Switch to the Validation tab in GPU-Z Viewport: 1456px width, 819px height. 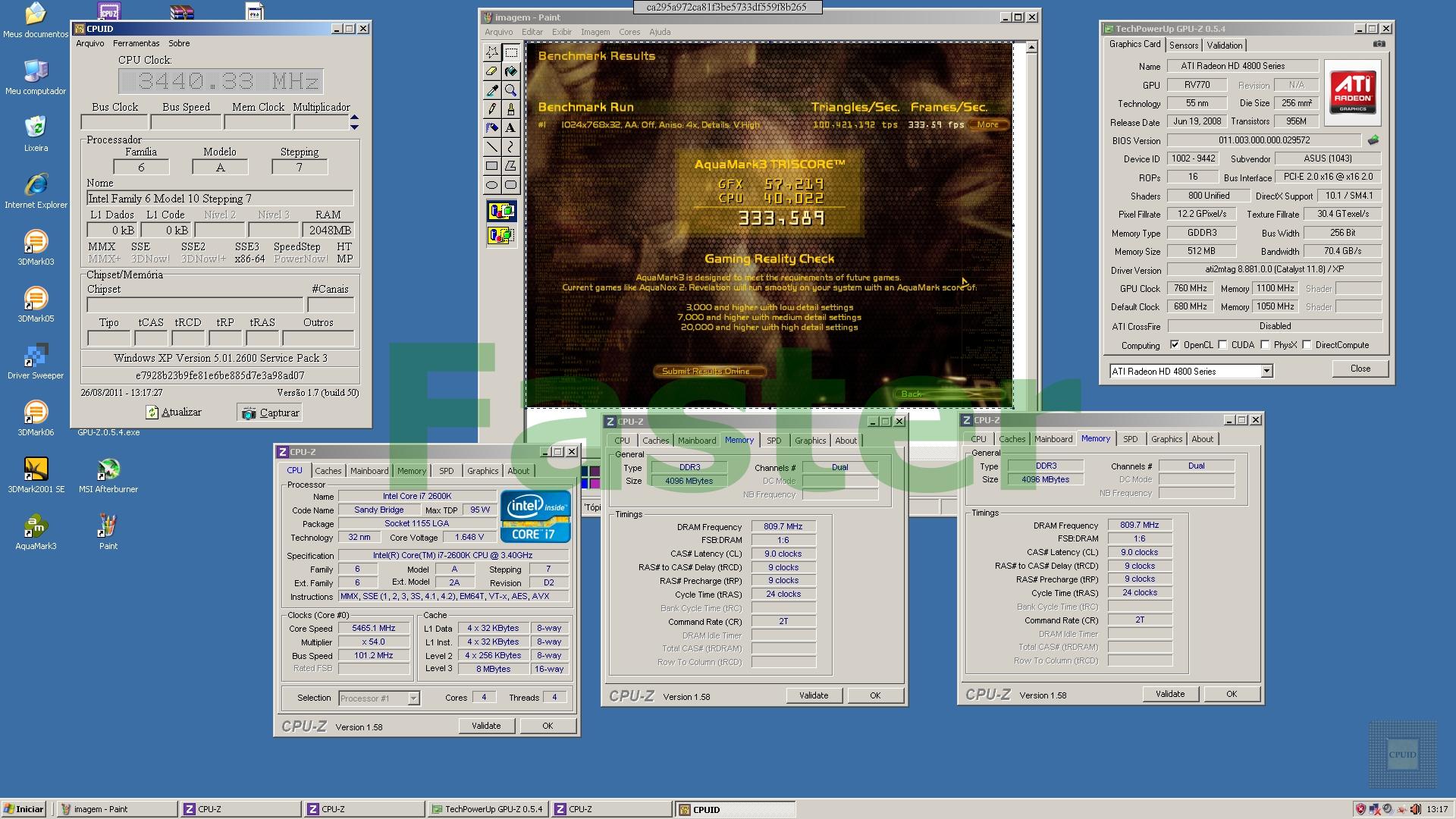coord(1225,45)
